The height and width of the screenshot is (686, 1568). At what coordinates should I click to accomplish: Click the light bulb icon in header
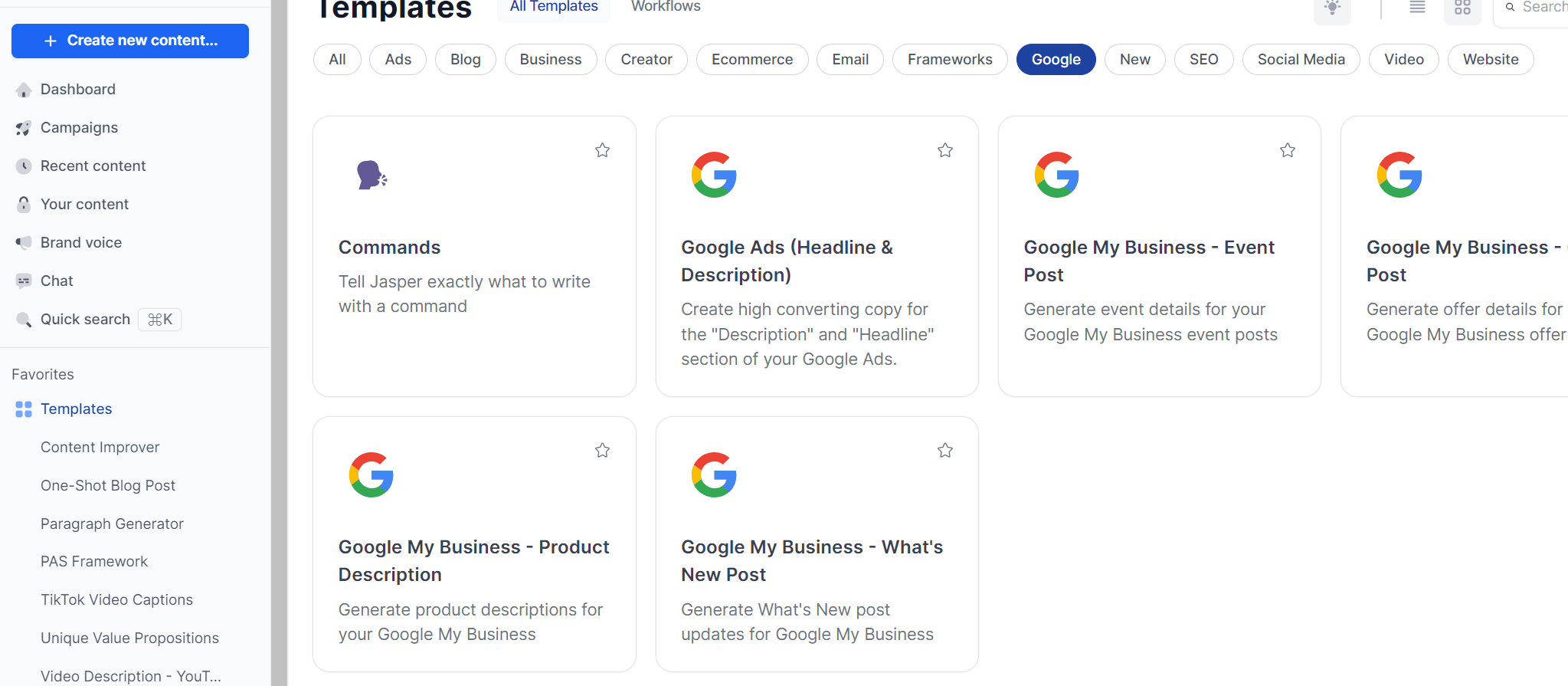tap(1332, 8)
